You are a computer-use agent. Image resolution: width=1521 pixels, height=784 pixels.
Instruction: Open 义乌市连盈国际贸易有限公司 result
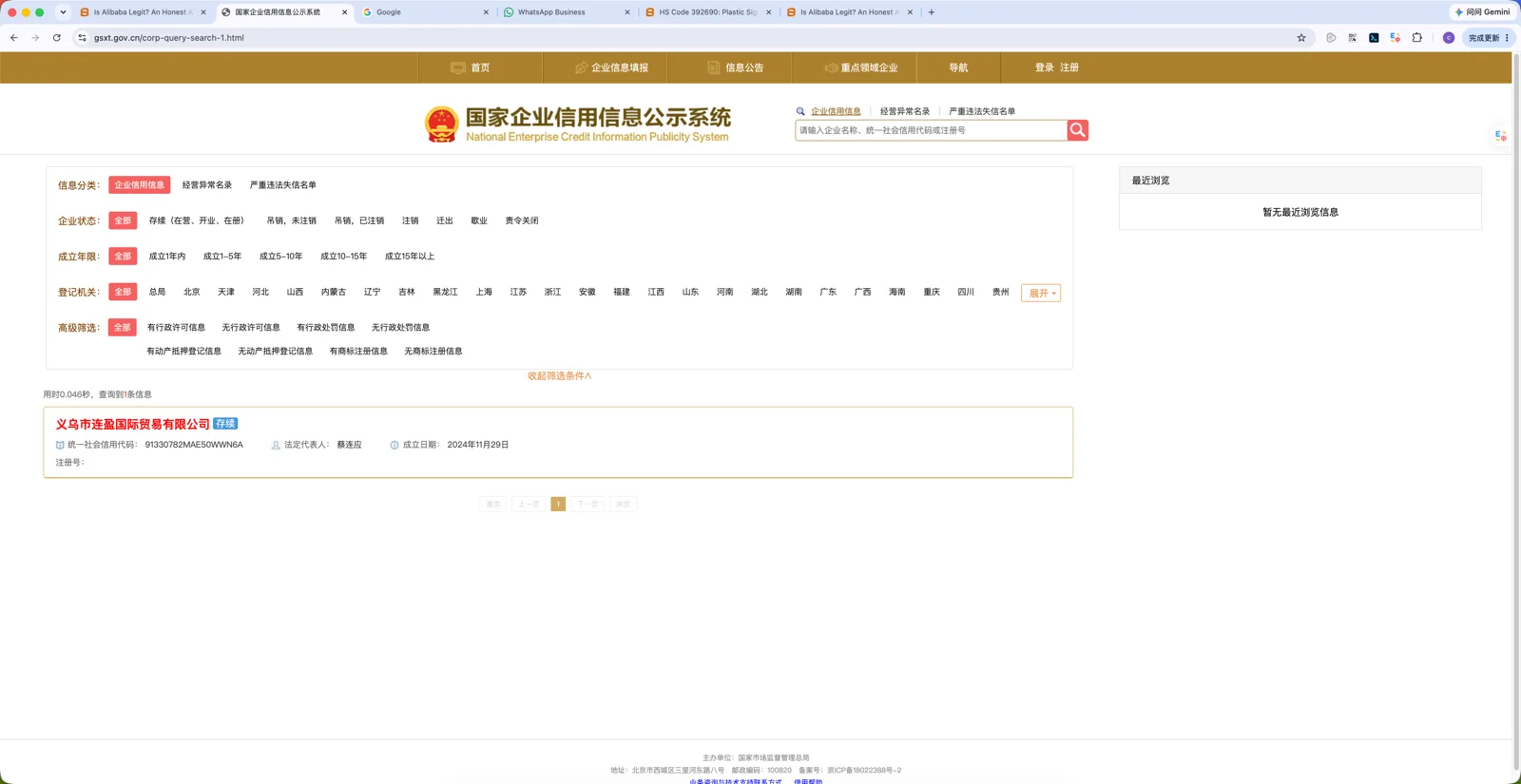132,425
